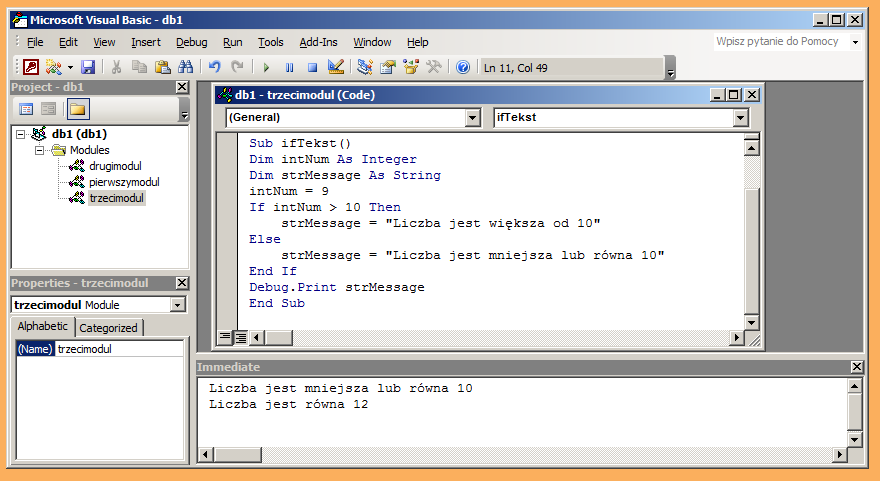Image resolution: width=880 pixels, height=481 pixels.
Task: Click View Object icon in Project panel
Action: pos(49,109)
